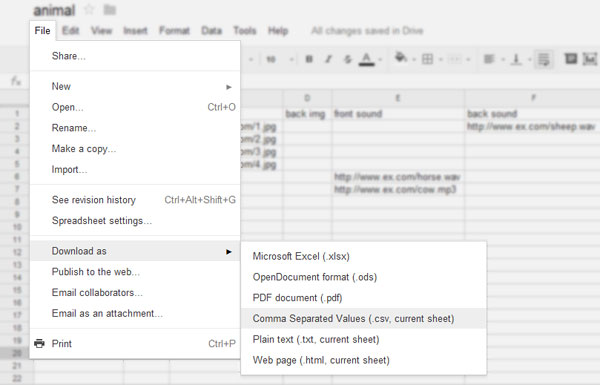The image size is (600, 385).
Task: Click the Borders grid icon
Action: [427, 59]
